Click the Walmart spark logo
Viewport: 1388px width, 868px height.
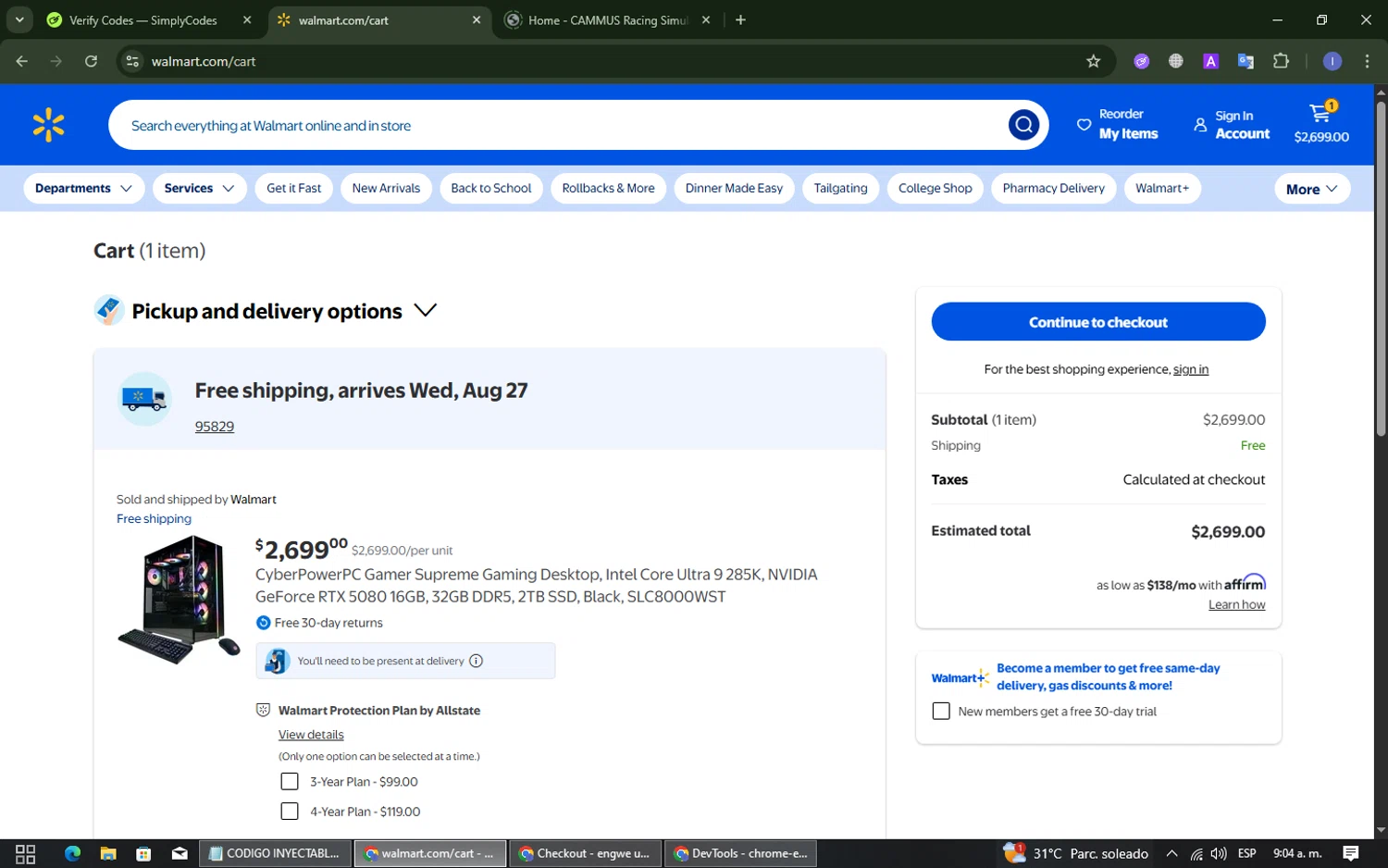48,125
